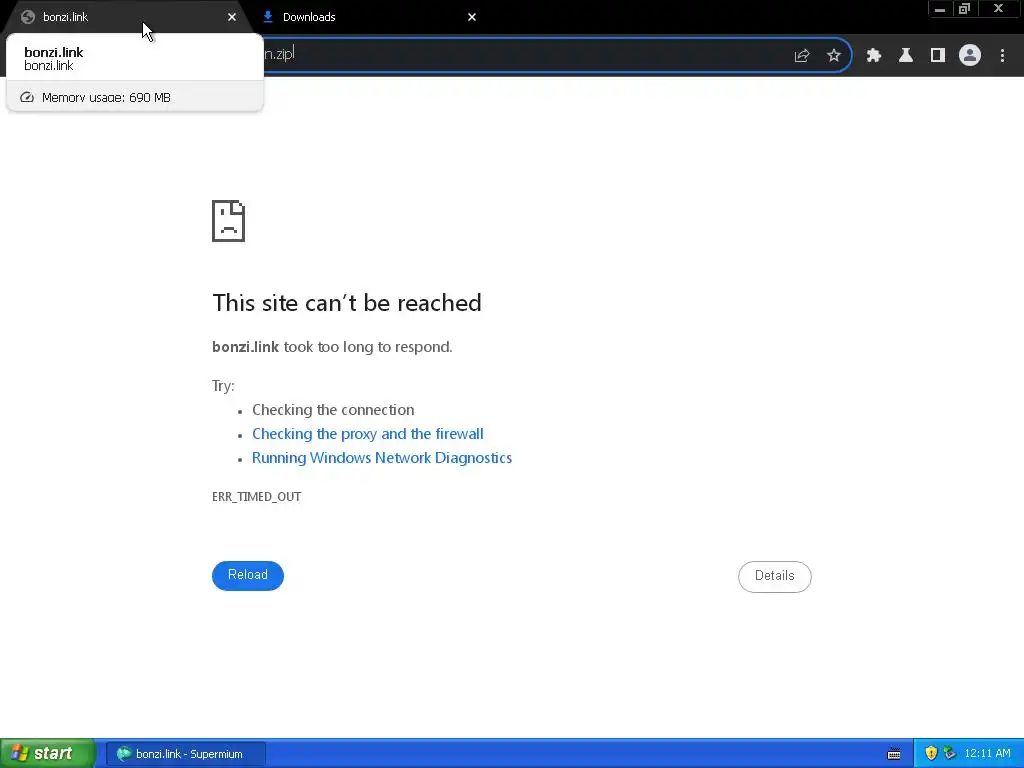
Task: Click the address bar URL field
Action: 522,54
